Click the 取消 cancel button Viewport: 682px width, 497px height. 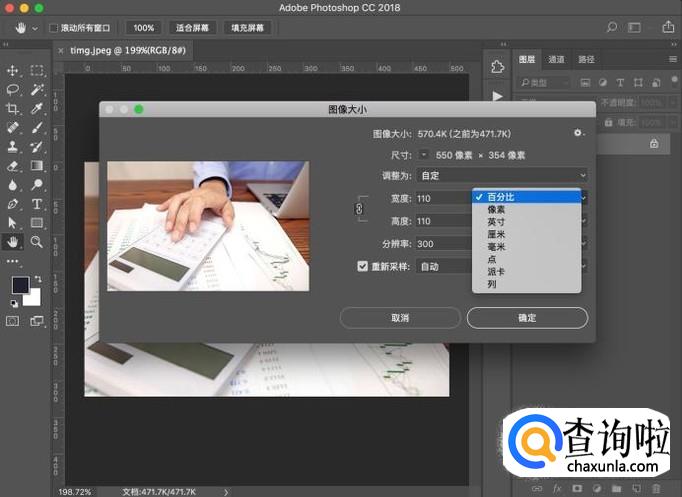coord(400,318)
